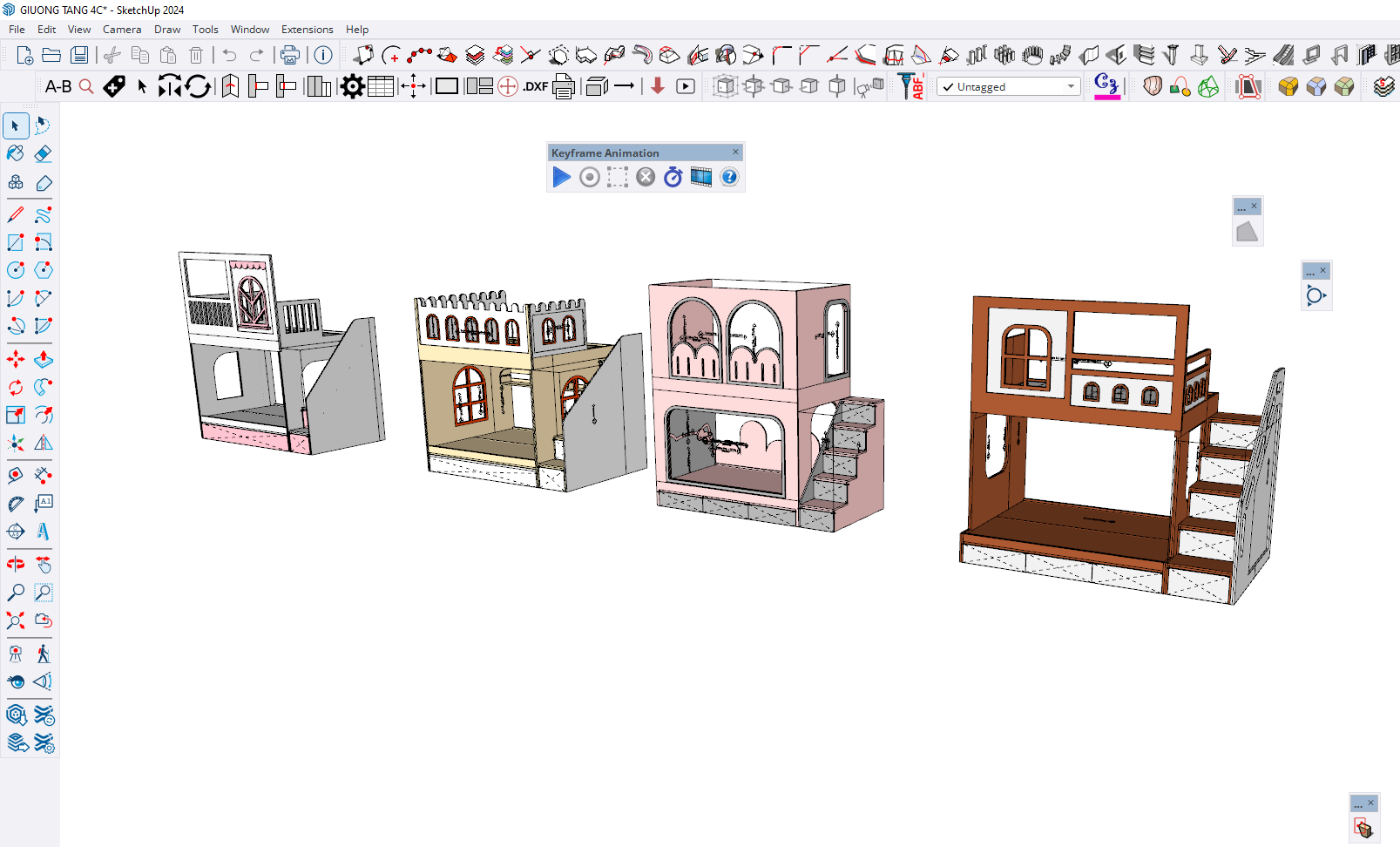Toggle the Keyframe Animation record button
Image resolution: width=1400 pixels, height=847 pixels.
click(590, 177)
